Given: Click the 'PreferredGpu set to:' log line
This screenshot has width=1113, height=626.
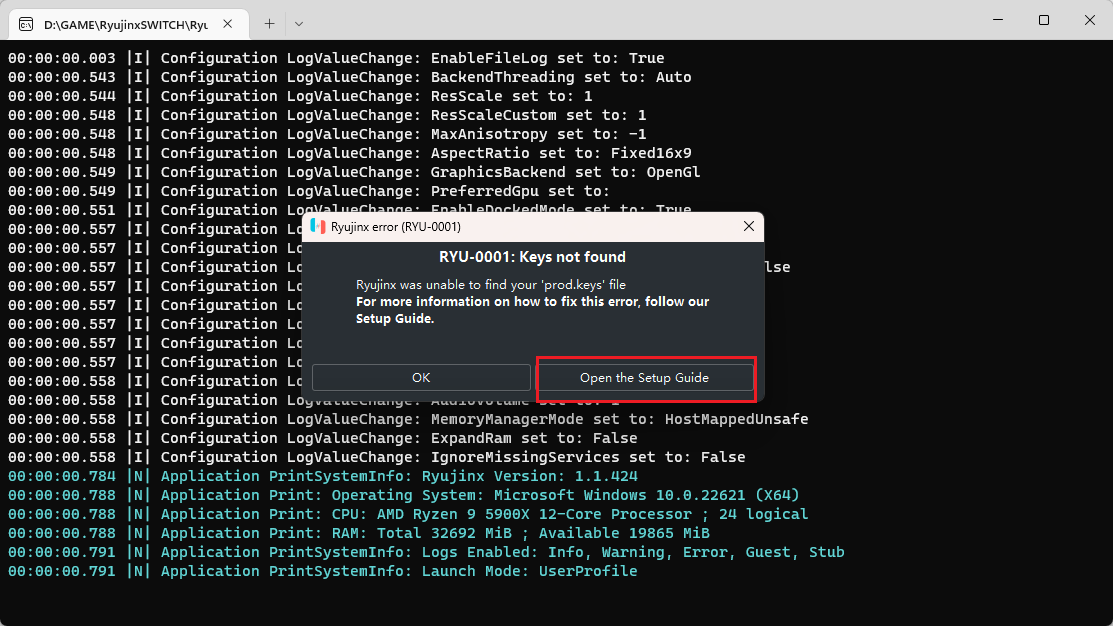Looking at the screenshot, I should [309, 192].
